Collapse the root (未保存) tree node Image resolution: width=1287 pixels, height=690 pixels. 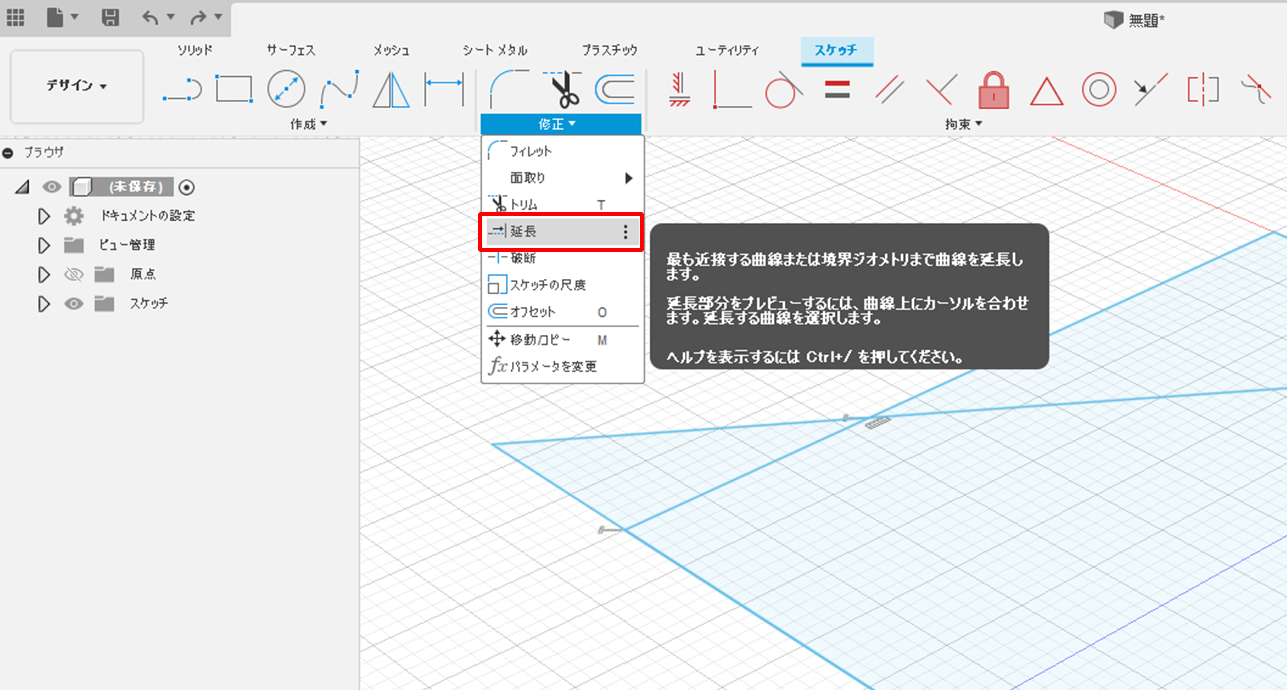[x=23, y=186]
